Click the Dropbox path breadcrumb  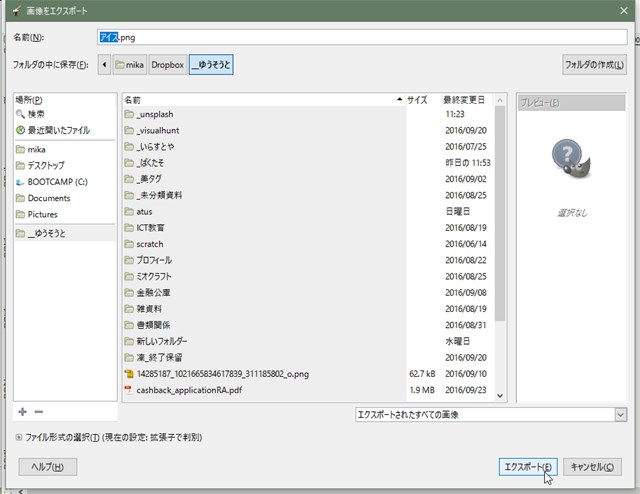pyautogui.click(x=167, y=65)
